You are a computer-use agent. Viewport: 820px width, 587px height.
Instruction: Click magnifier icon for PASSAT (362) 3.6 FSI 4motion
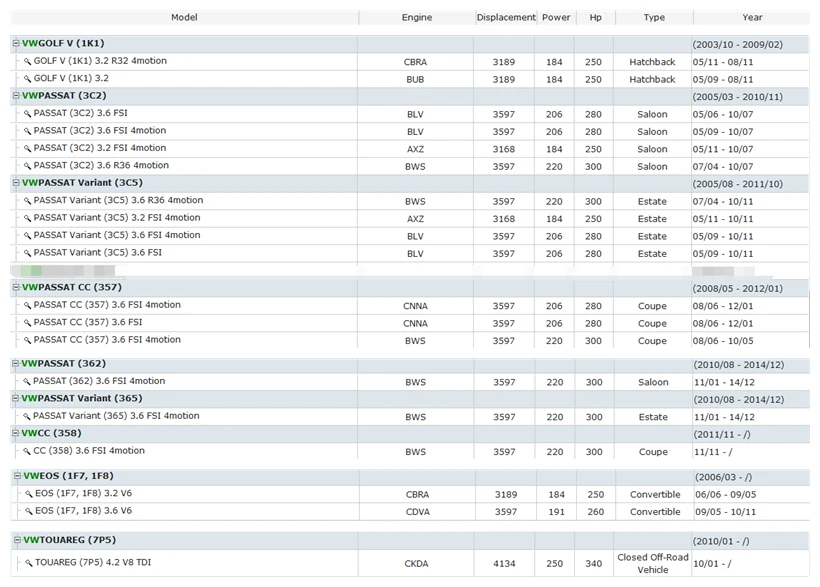(x=27, y=382)
